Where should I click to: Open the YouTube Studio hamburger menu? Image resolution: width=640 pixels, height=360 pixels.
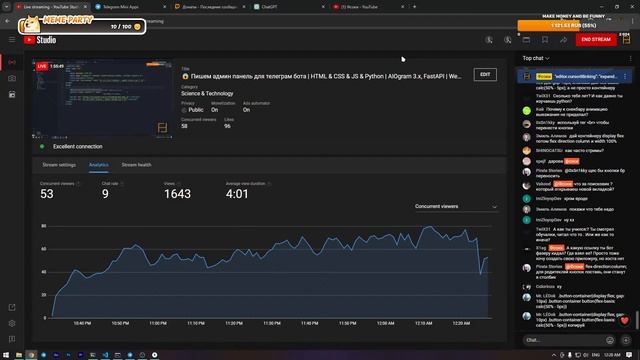[12, 40]
